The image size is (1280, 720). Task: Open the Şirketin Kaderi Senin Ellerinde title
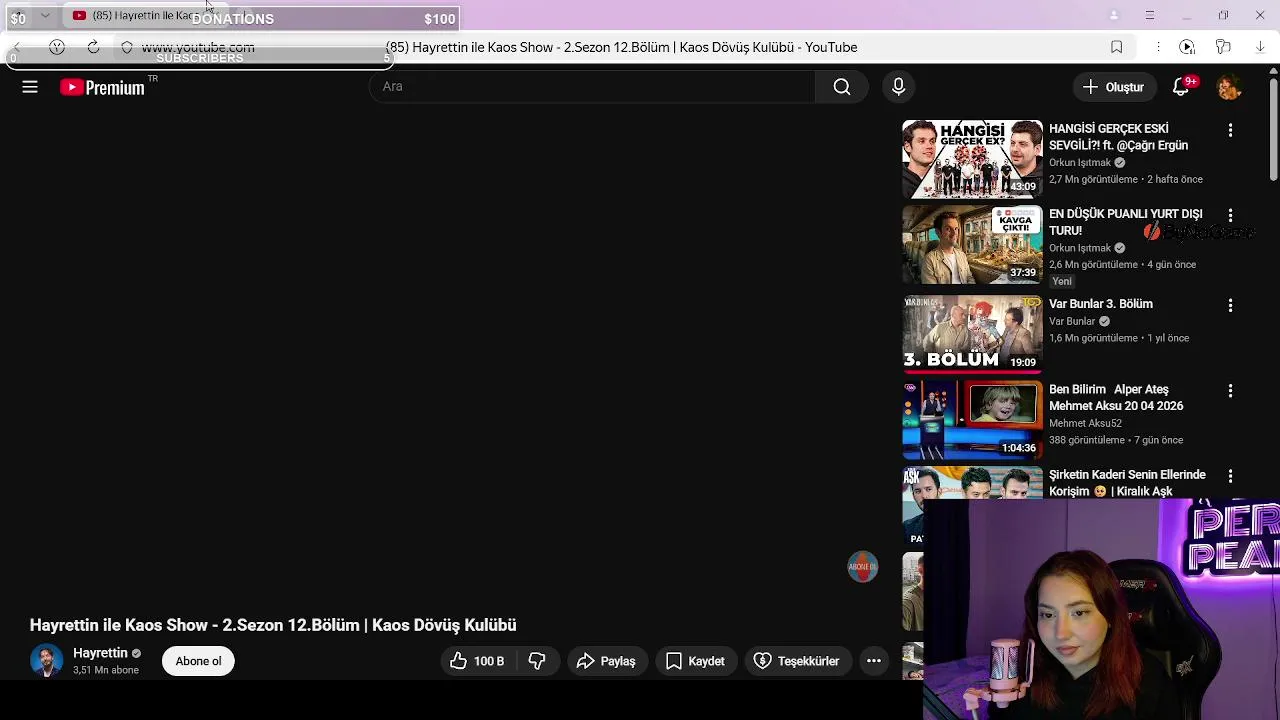[x=1127, y=483]
